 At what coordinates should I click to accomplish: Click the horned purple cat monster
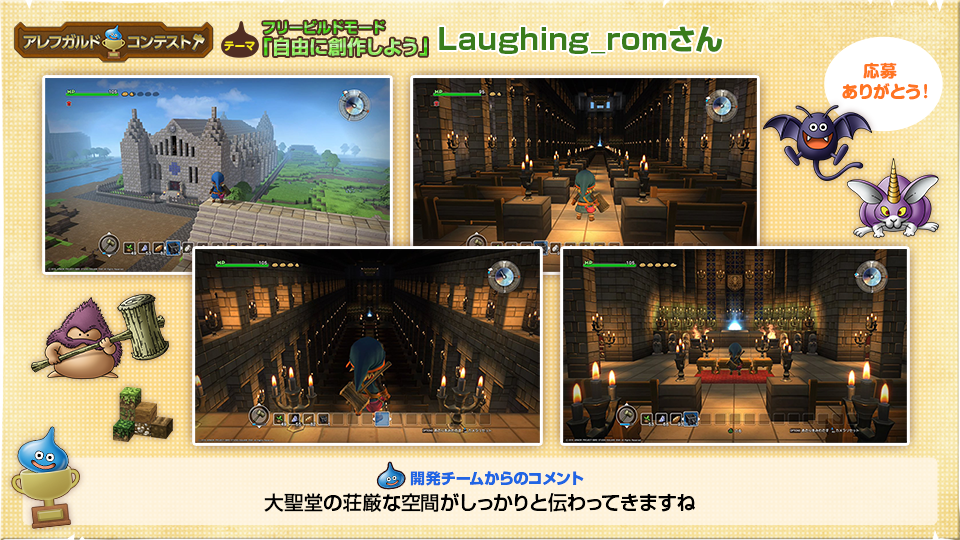(x=894, y=201)
